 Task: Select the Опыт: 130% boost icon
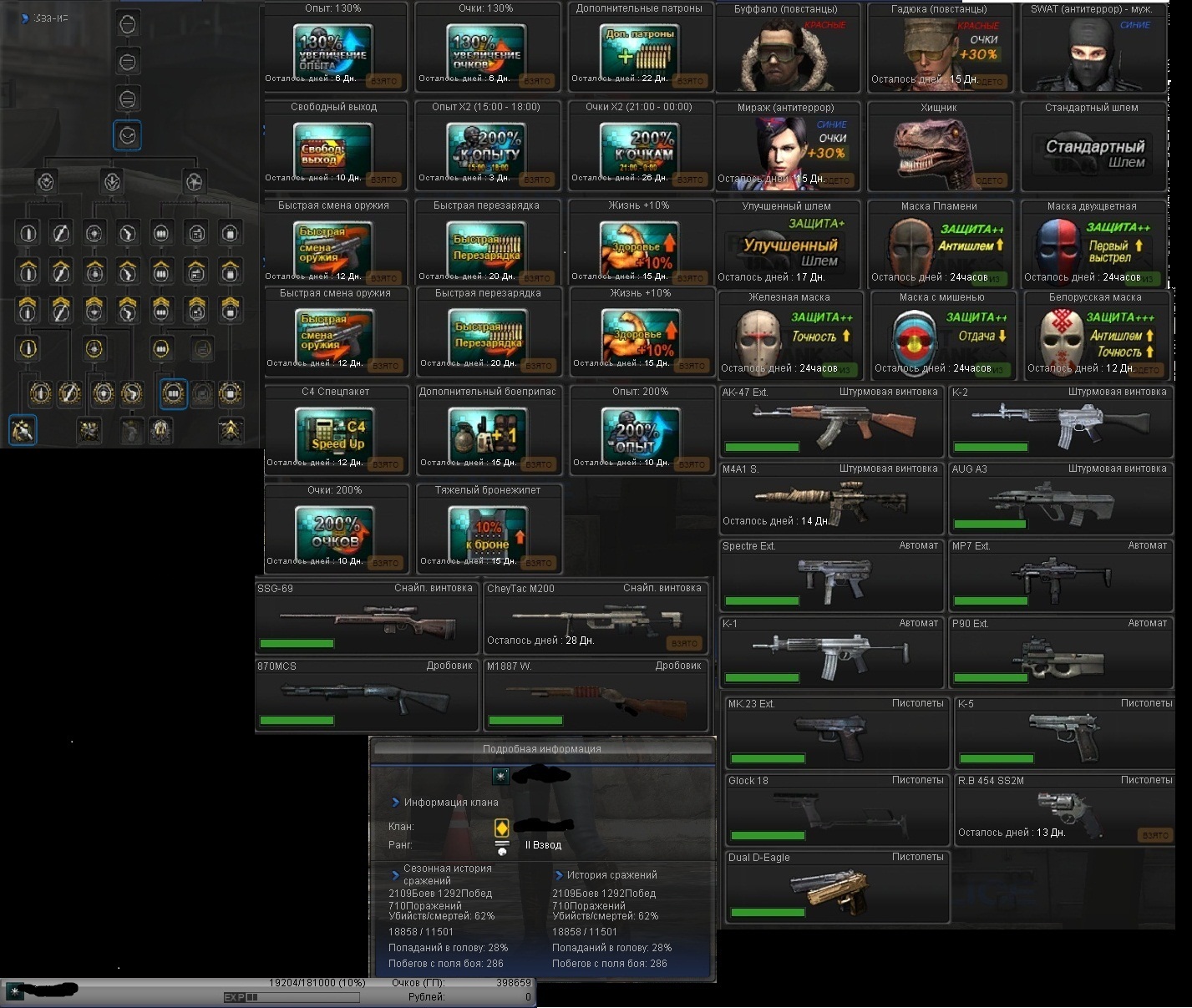coord(332,51)
